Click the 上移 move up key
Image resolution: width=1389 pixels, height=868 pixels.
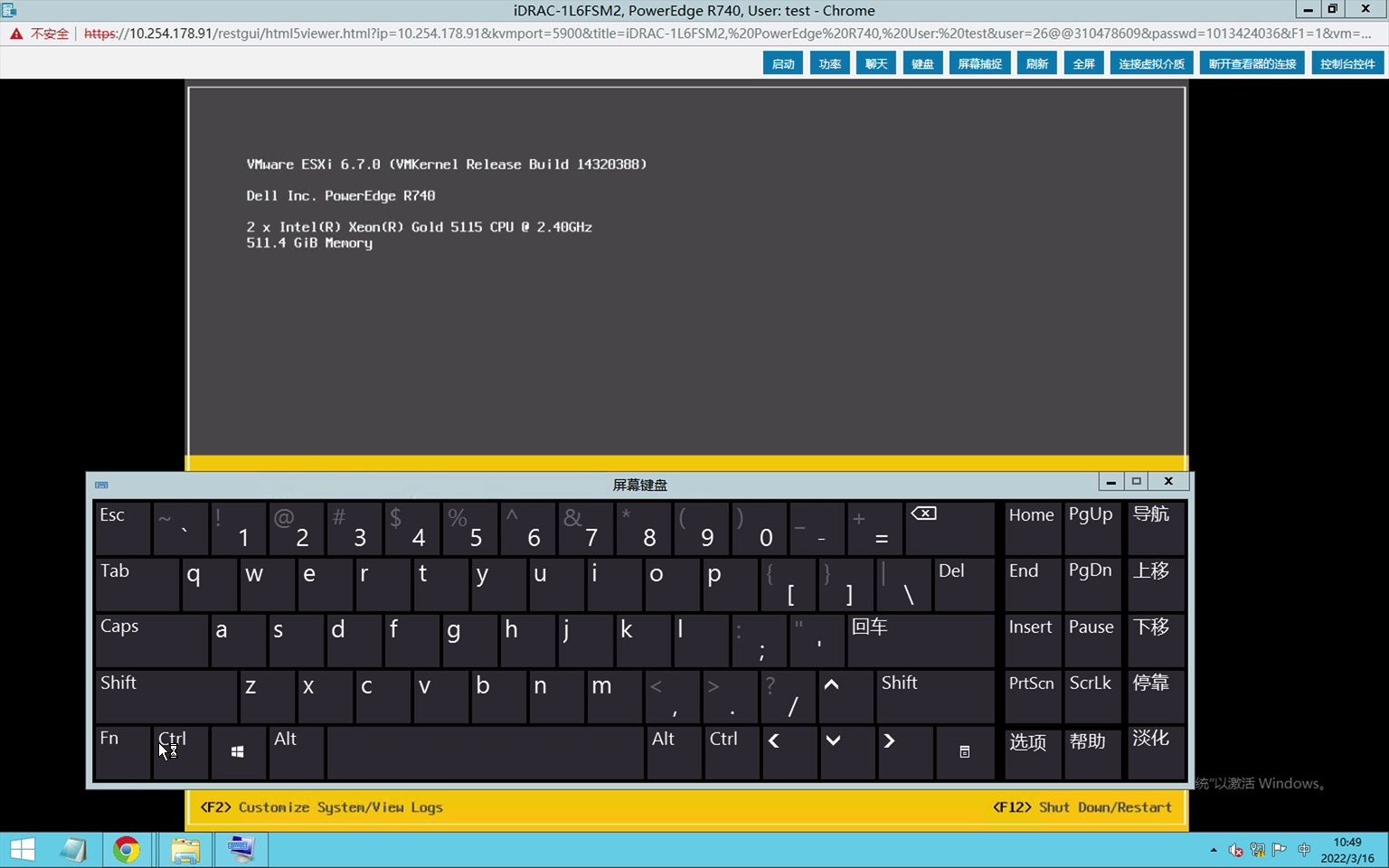pyautogui.click(x=1155, y=584)
